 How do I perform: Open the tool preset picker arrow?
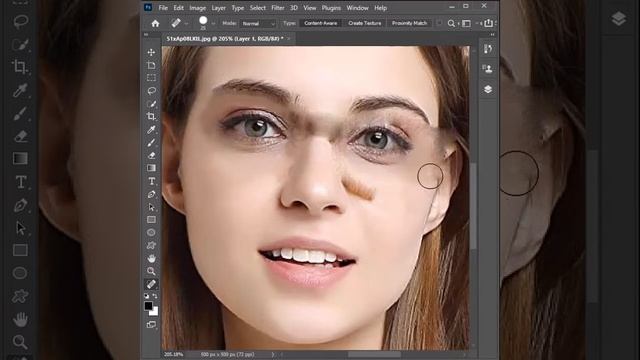pyautogui.click(x=187, y=24)
